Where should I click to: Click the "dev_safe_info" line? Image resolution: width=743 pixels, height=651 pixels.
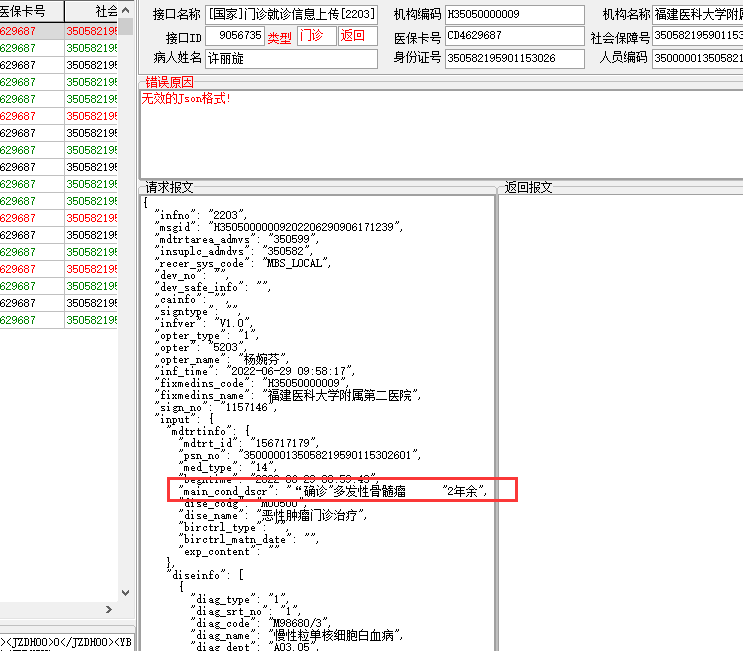[212, 288]
